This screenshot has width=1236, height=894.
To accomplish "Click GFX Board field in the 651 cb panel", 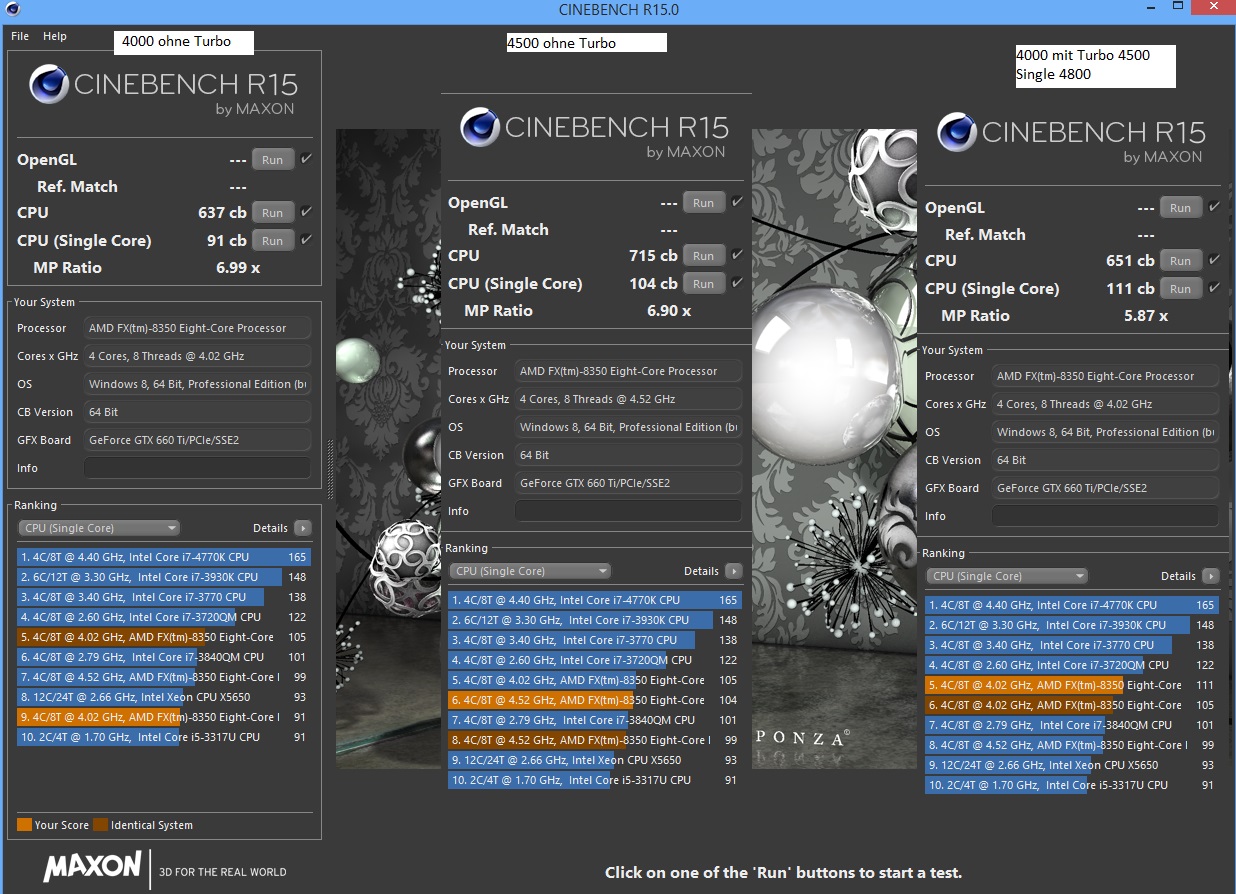I will coord(1105,488).
